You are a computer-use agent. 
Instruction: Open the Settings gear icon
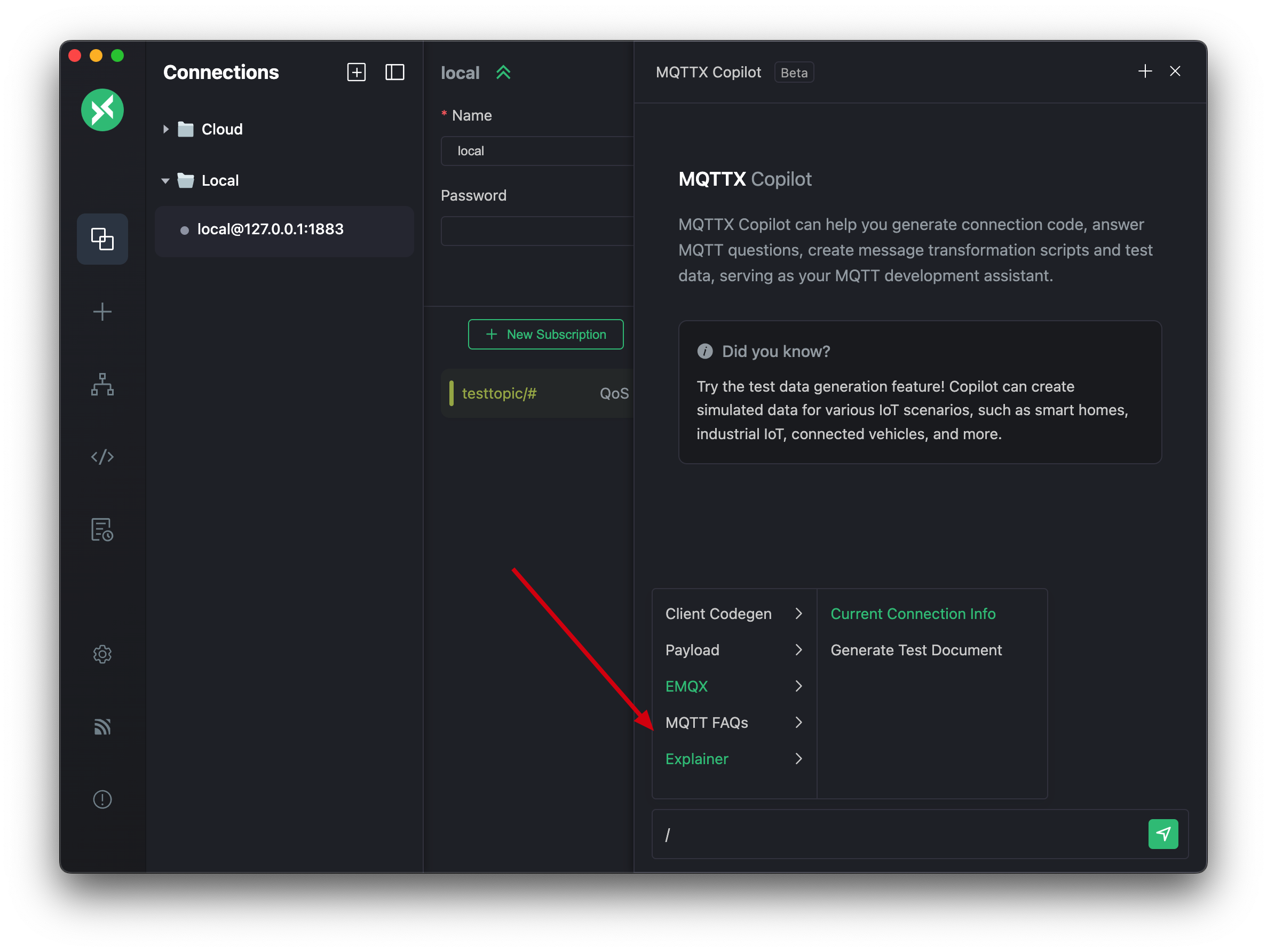tap(102, 654)
